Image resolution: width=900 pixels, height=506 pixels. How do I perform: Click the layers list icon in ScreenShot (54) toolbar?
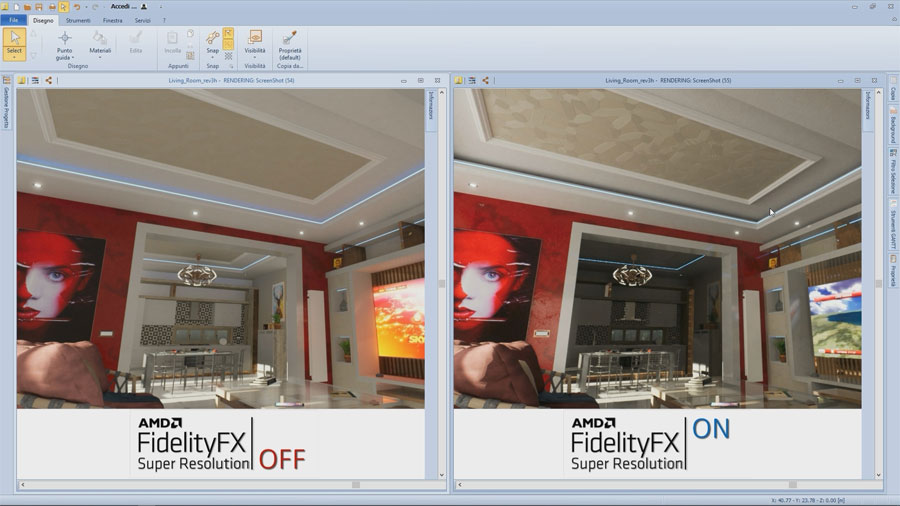35,80
